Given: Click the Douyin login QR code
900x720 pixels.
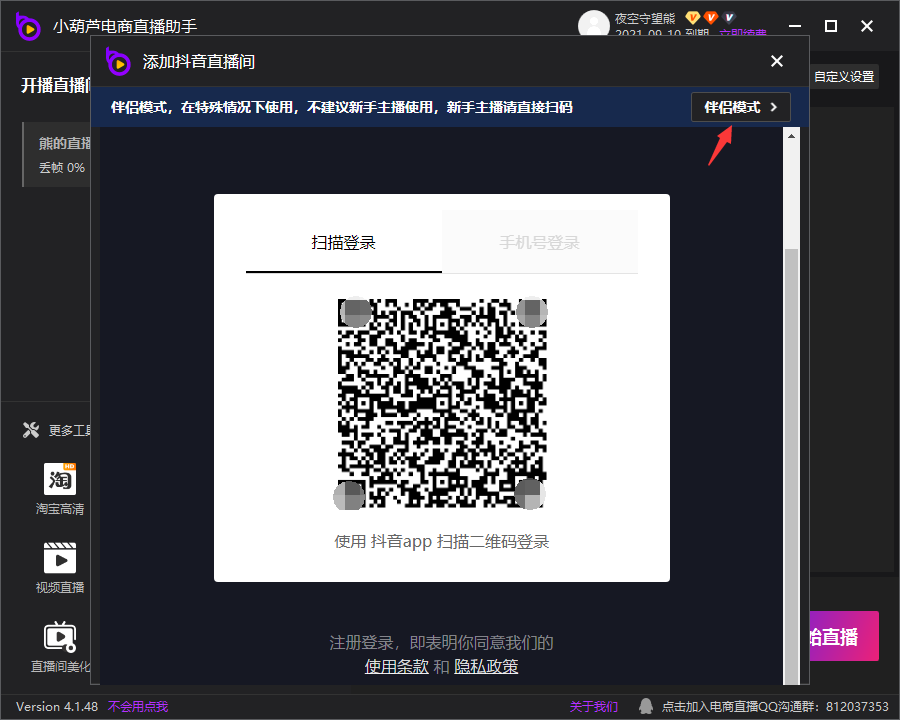Looking at the screenshot, I should (442, 403).
